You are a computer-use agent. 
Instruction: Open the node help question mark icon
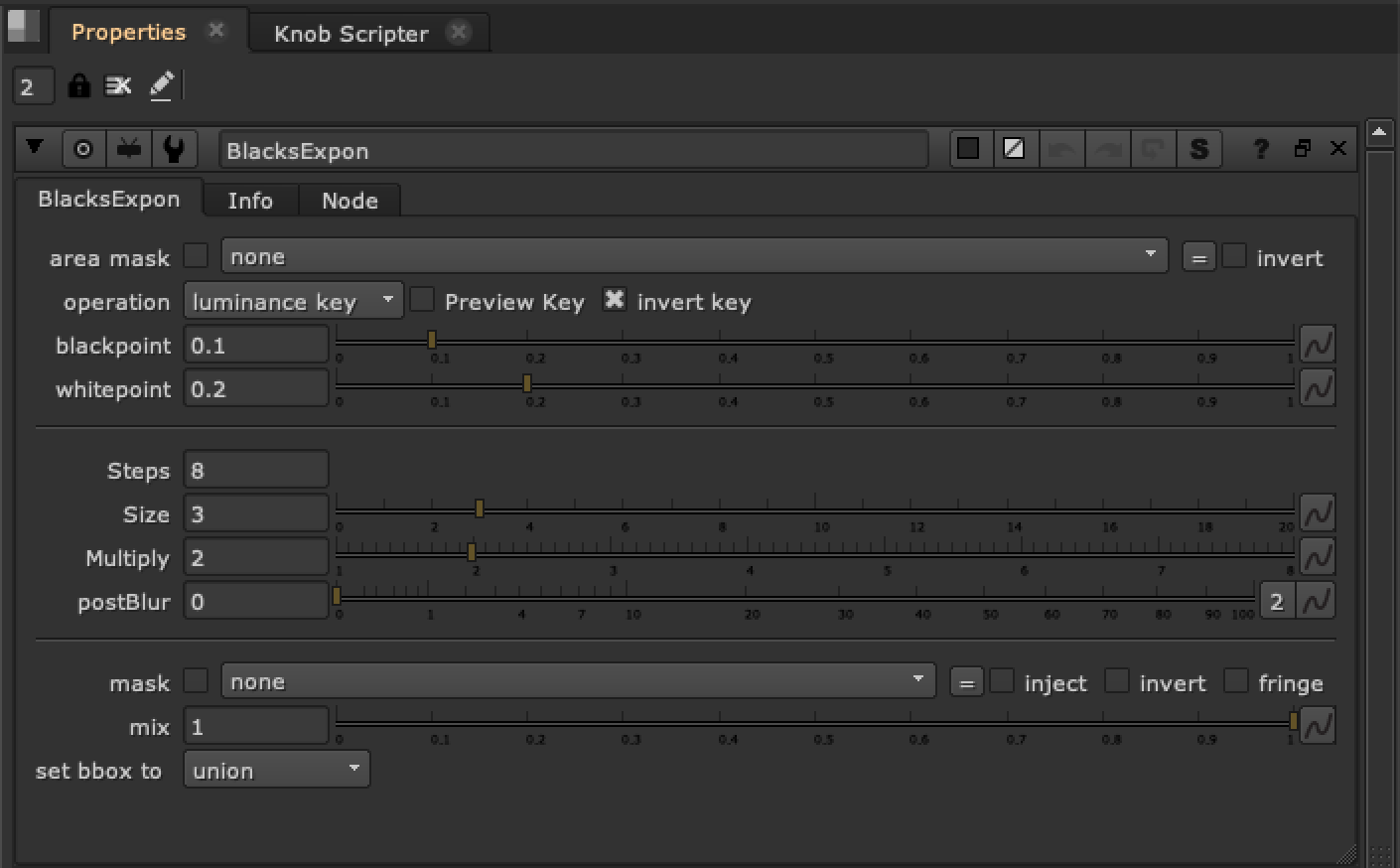pyautogui.click(x=1260, y=149)
